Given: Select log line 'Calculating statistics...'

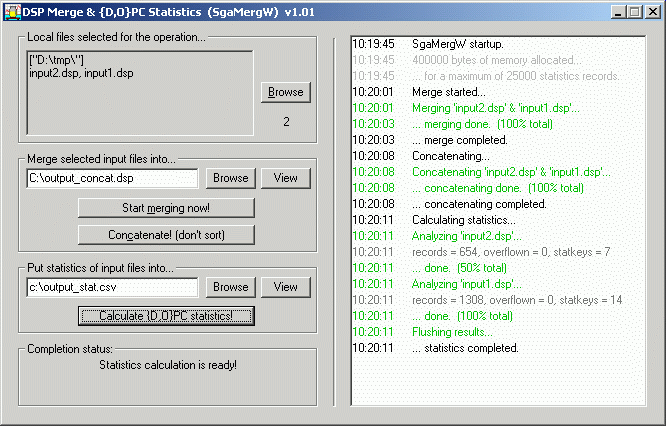Looking at the screenshot, I should pos(464,220).
